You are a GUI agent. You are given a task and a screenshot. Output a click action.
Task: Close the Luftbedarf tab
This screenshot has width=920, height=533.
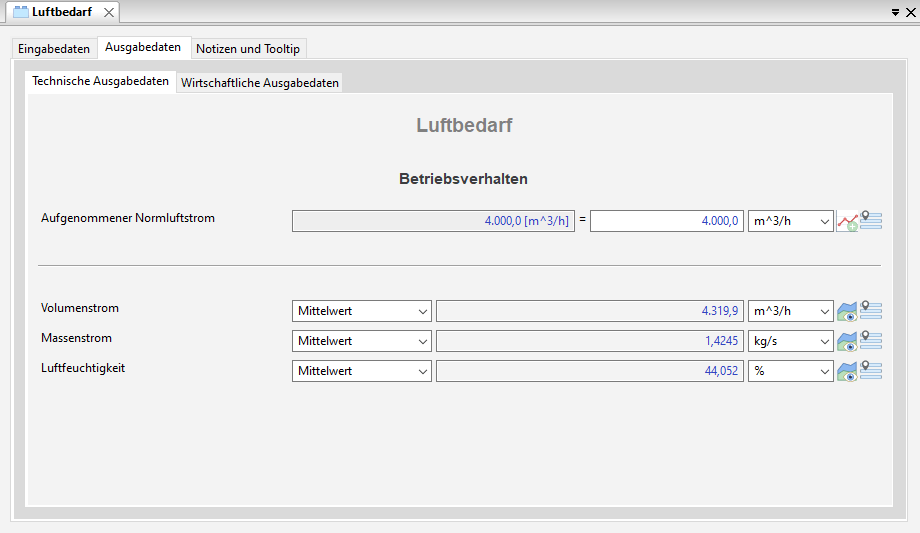point(109,12)
